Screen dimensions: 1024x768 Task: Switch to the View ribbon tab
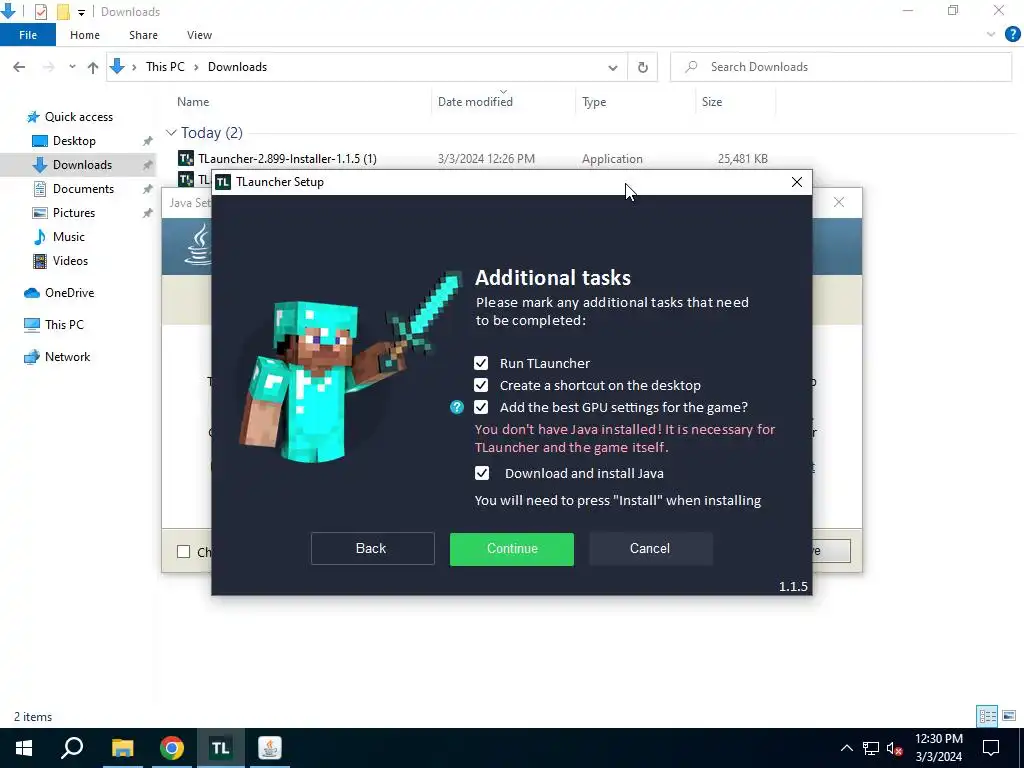199,35
